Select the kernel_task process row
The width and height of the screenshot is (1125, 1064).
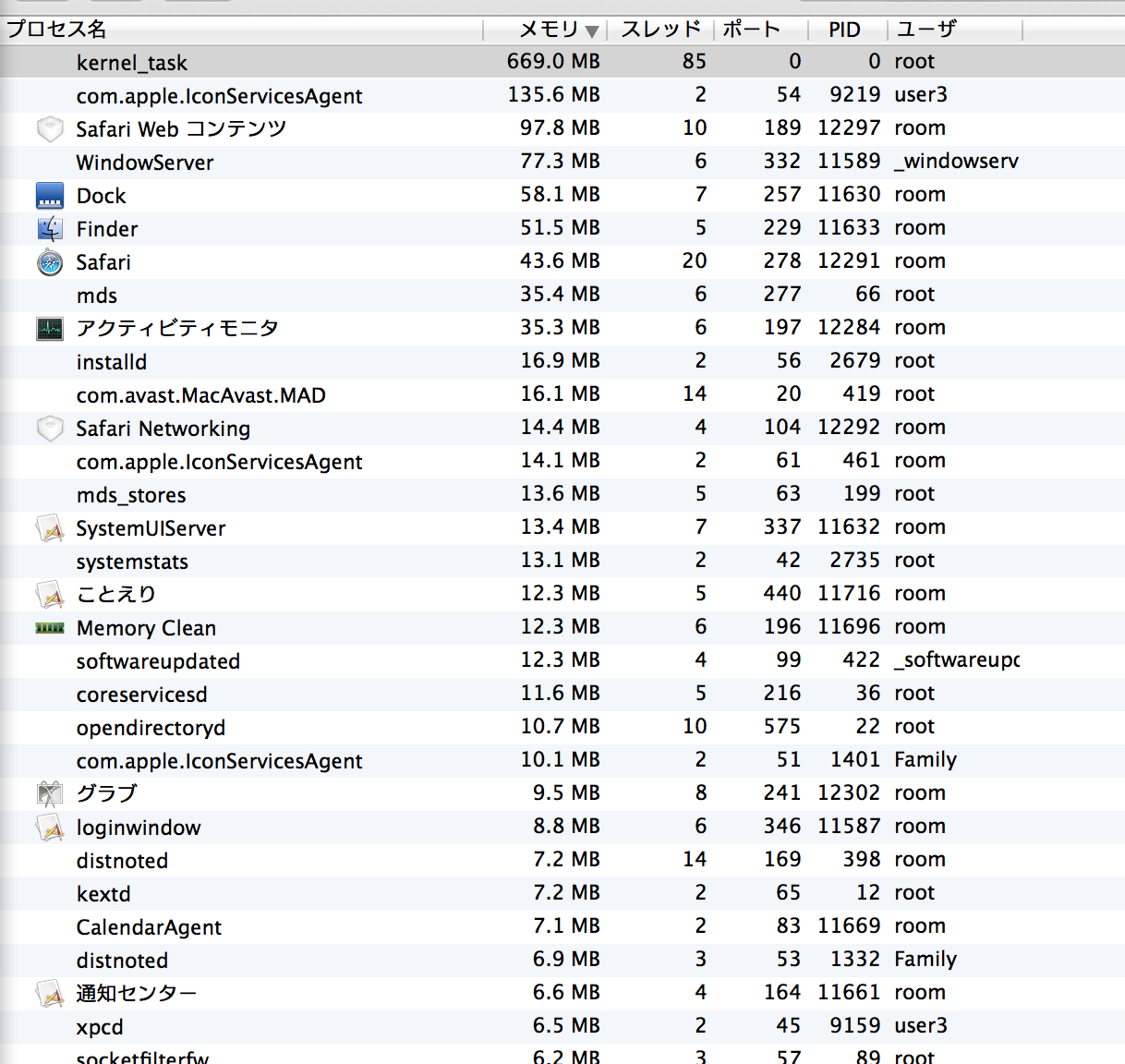click(132, 63)
